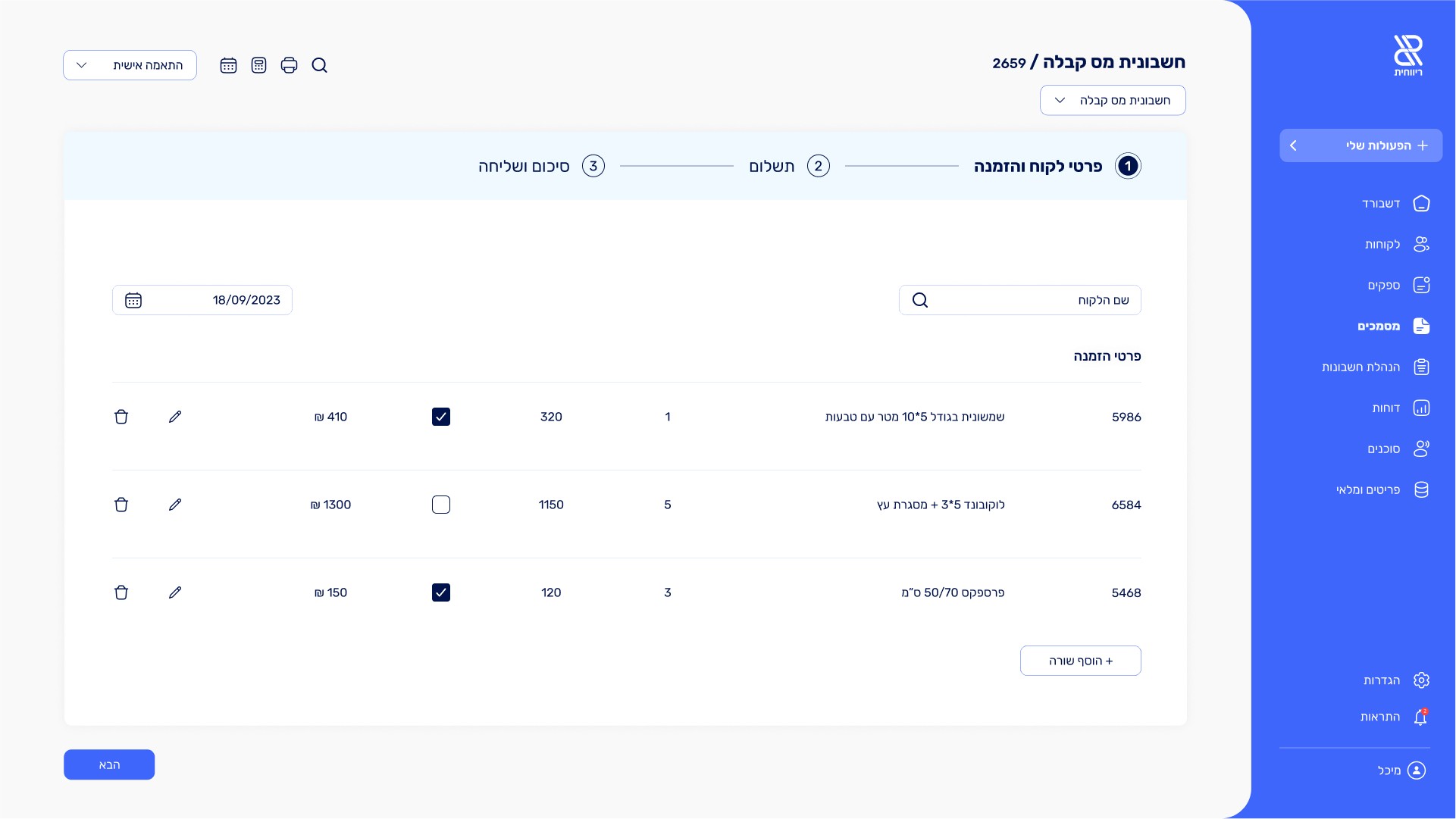
Task: Click the search magnifier icon in top toolbar
Action: (x=319, y=65)
